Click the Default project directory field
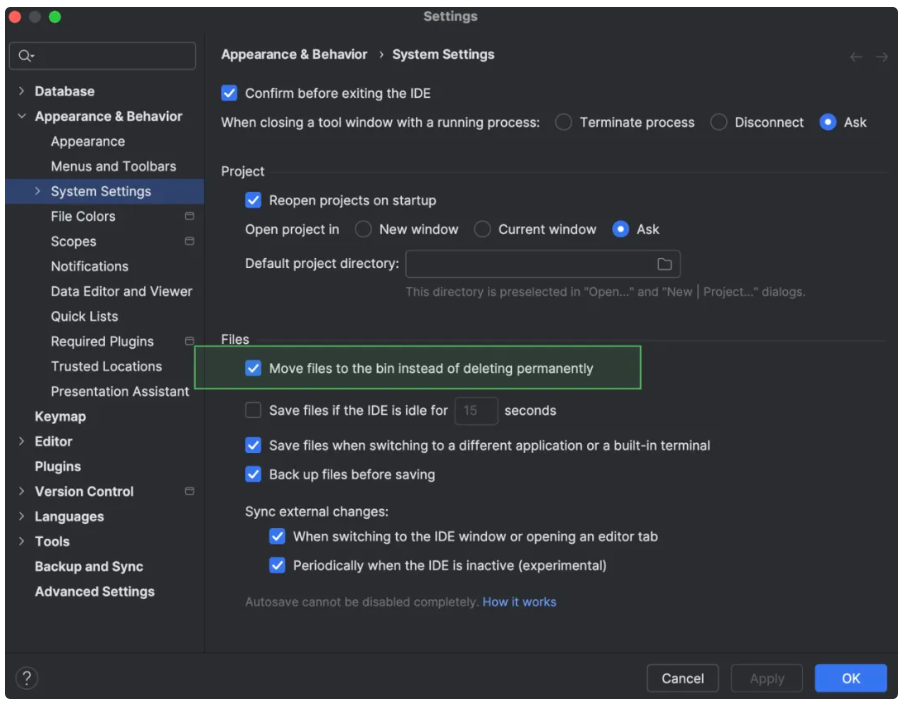This screenshot has width=900, height=702. tap(528, 264)
